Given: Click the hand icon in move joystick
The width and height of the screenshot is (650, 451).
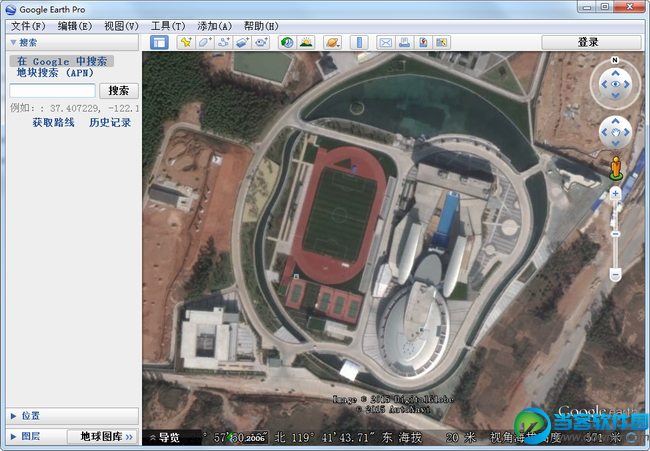Looking at the screenshot, I should [x=616, y=133].
